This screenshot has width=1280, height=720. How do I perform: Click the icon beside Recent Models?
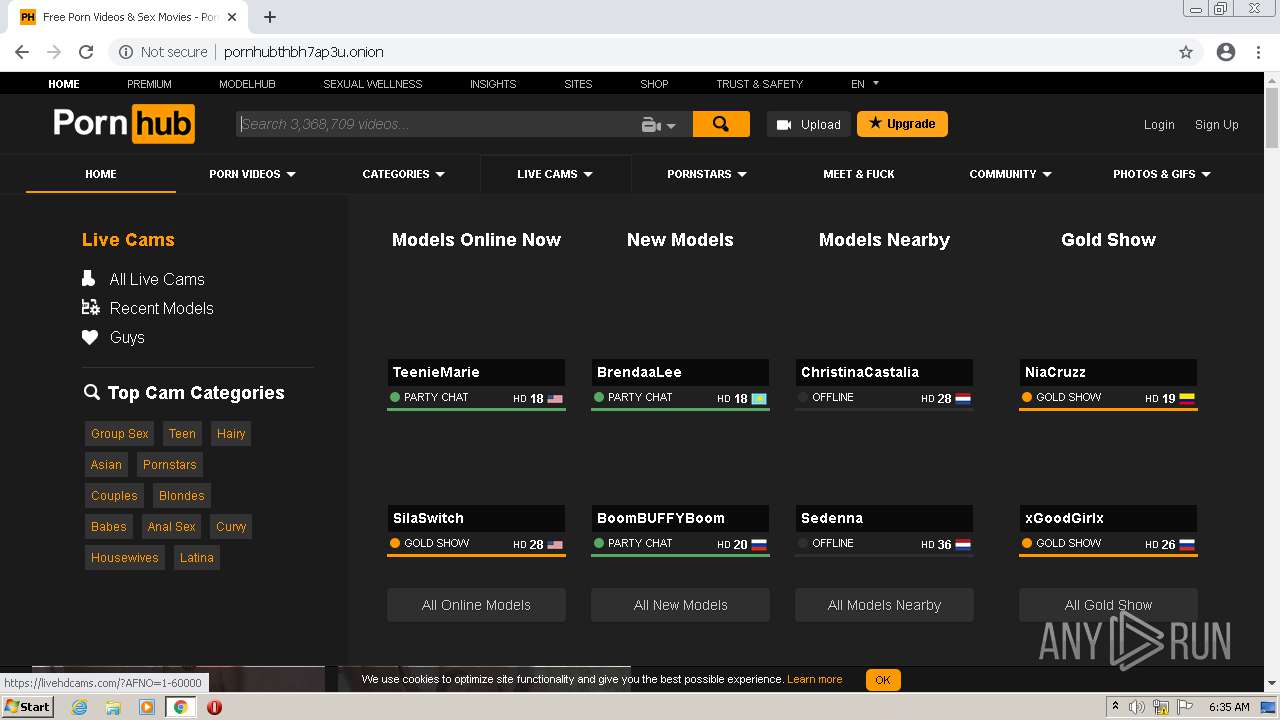tap(90, 308)
